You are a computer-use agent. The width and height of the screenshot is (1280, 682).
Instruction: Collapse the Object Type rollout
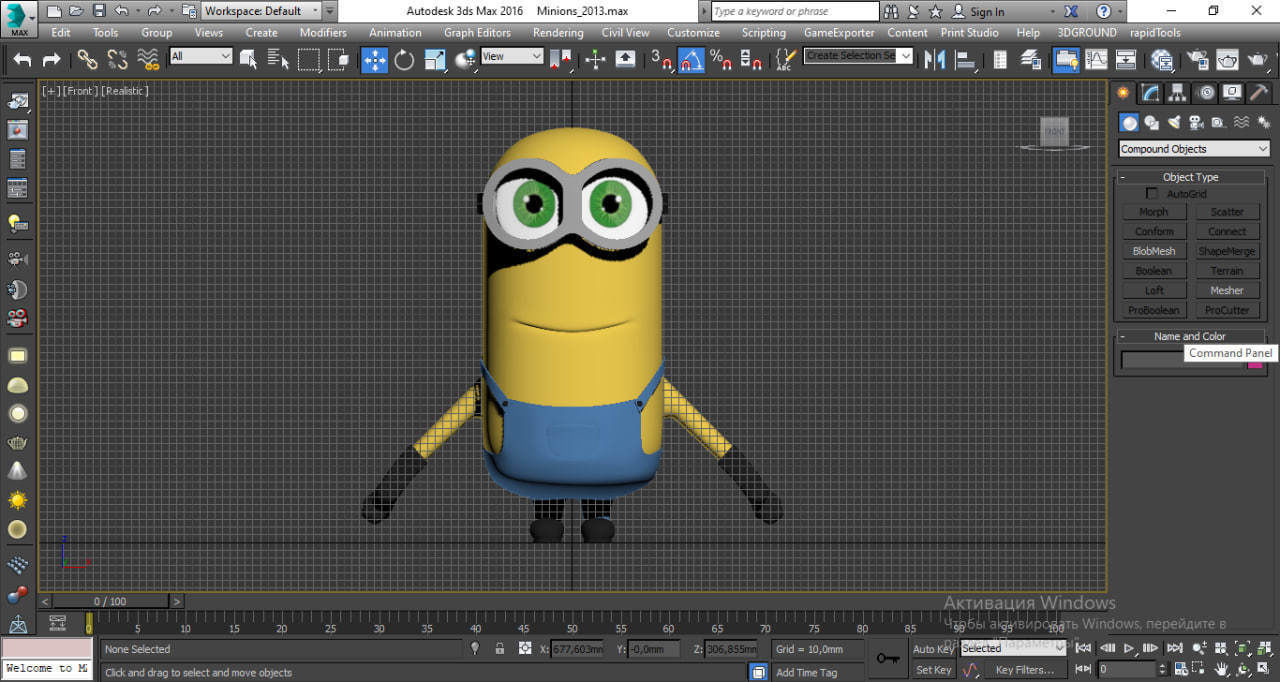(x=1190, y=177)
